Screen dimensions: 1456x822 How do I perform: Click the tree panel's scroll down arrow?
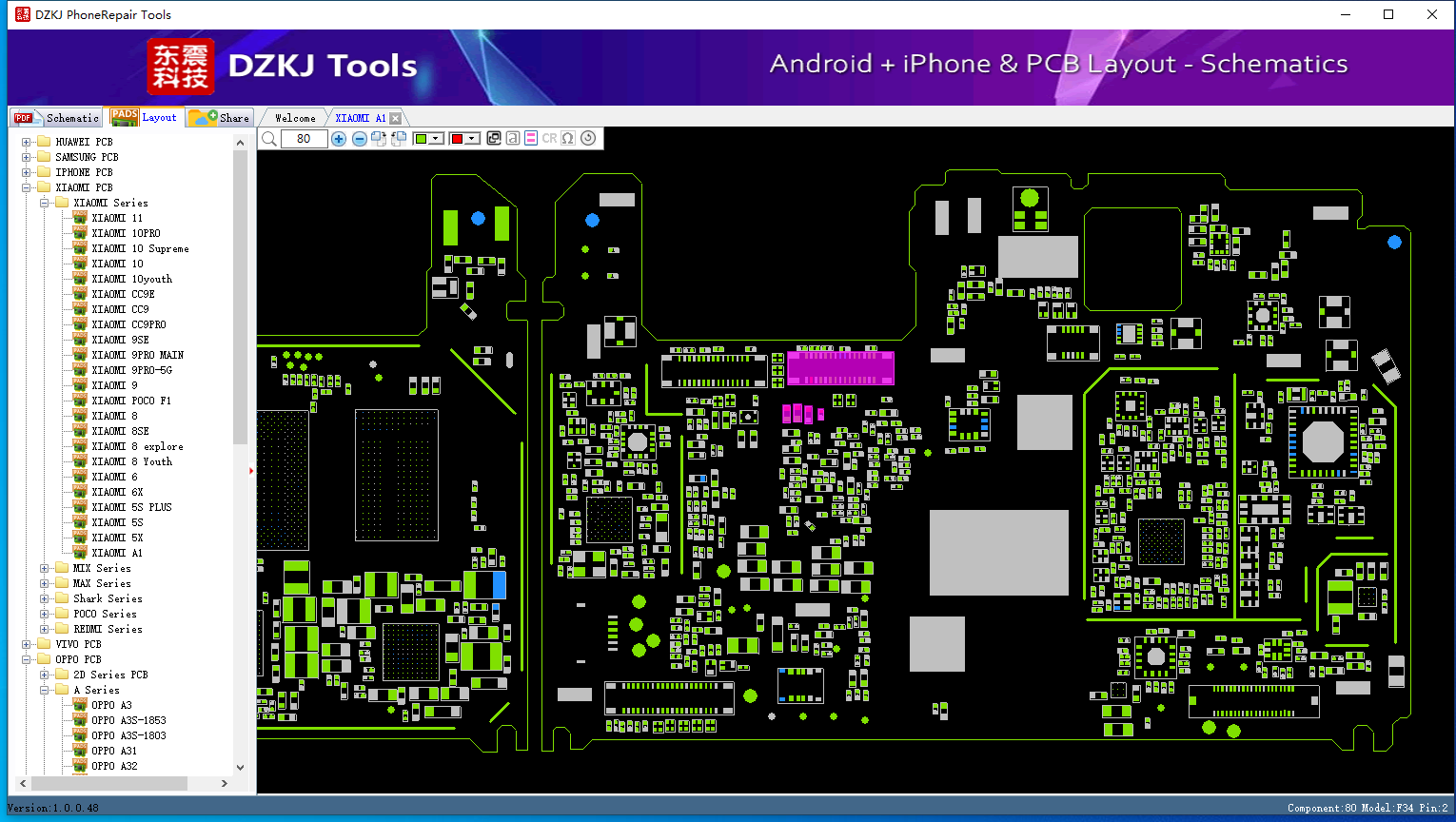[x=240, y=767]
